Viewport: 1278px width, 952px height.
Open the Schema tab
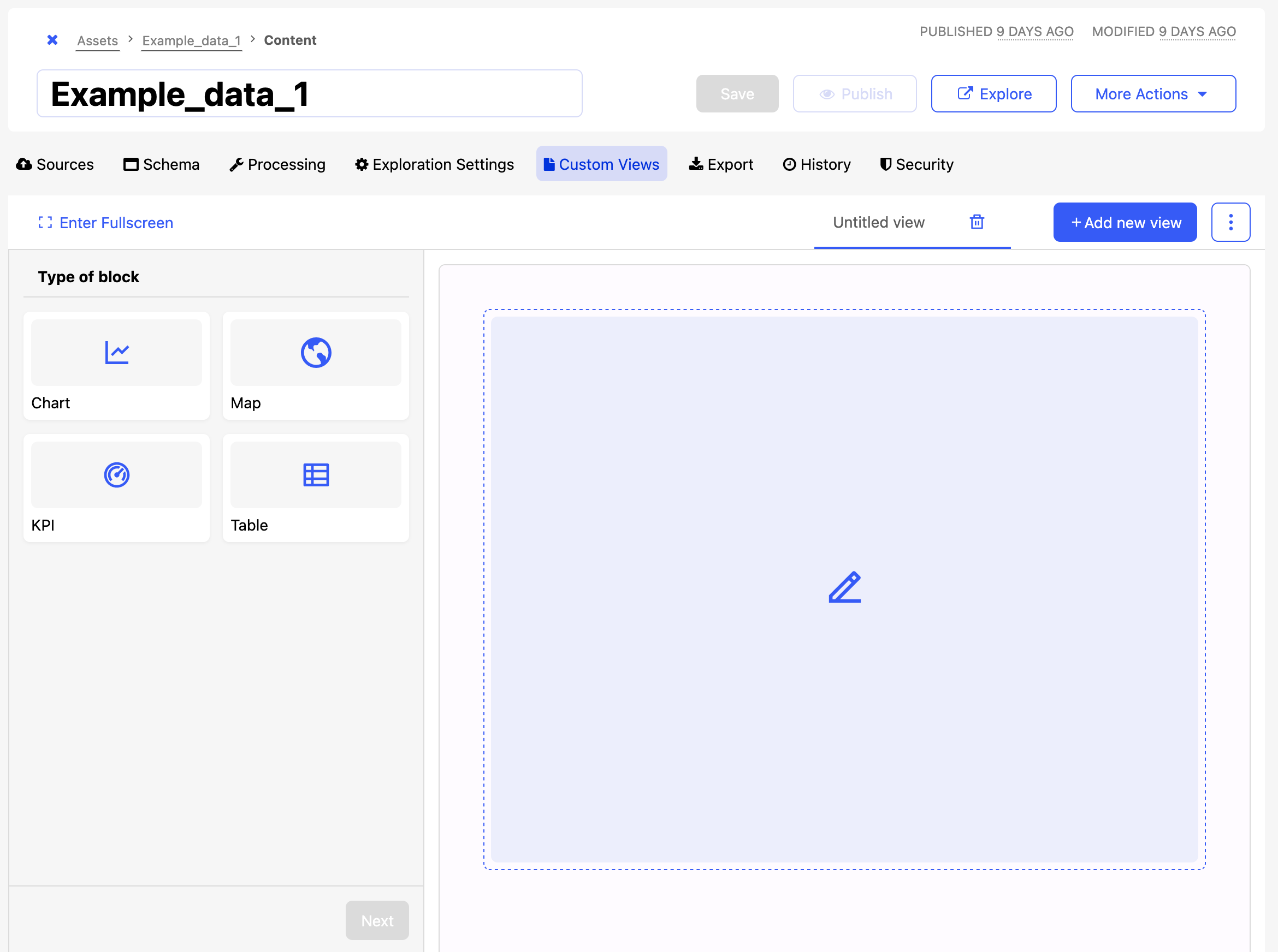pos(162,164)
